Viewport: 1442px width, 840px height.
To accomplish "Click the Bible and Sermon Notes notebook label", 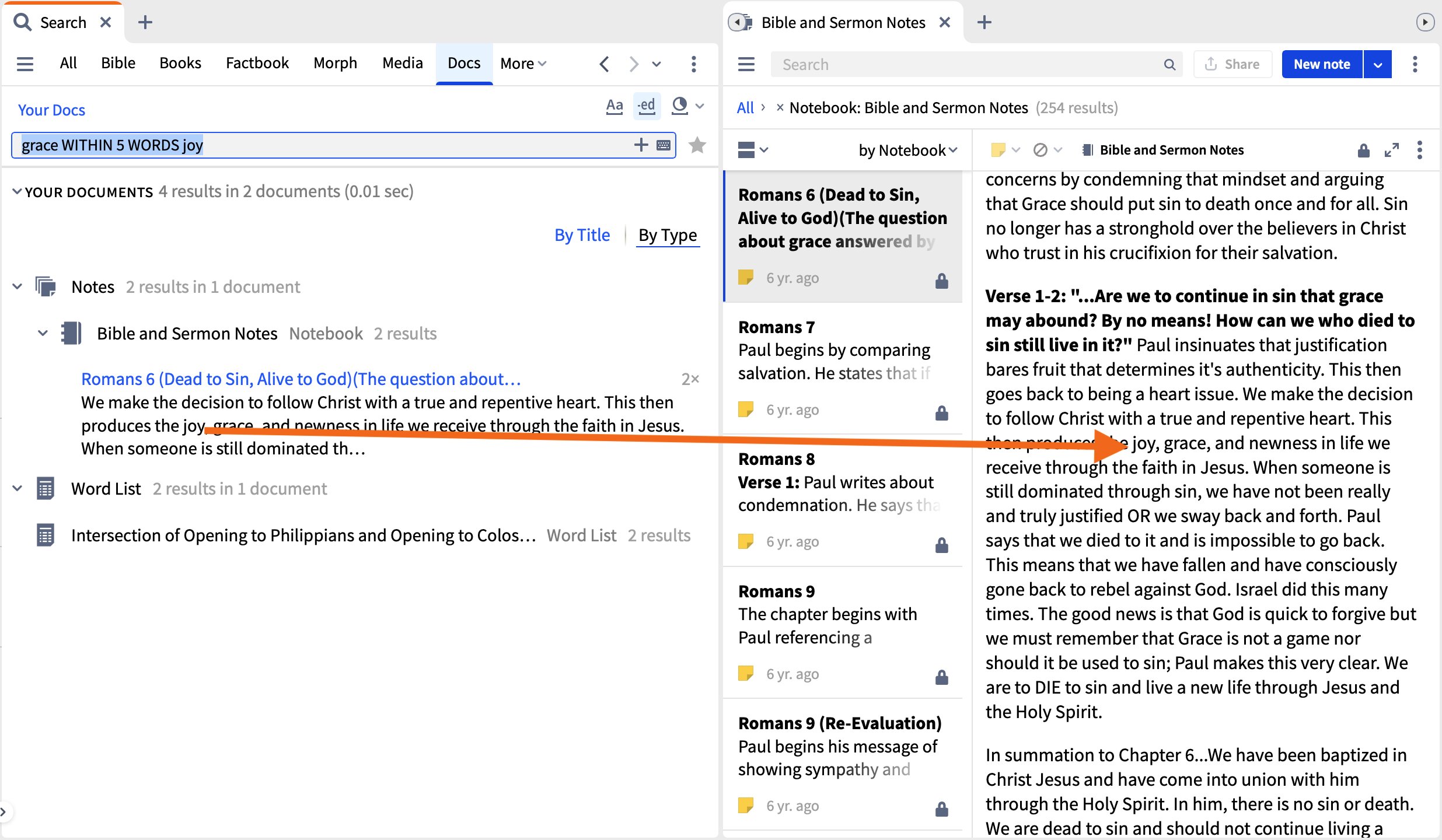I will [1172, 150].
